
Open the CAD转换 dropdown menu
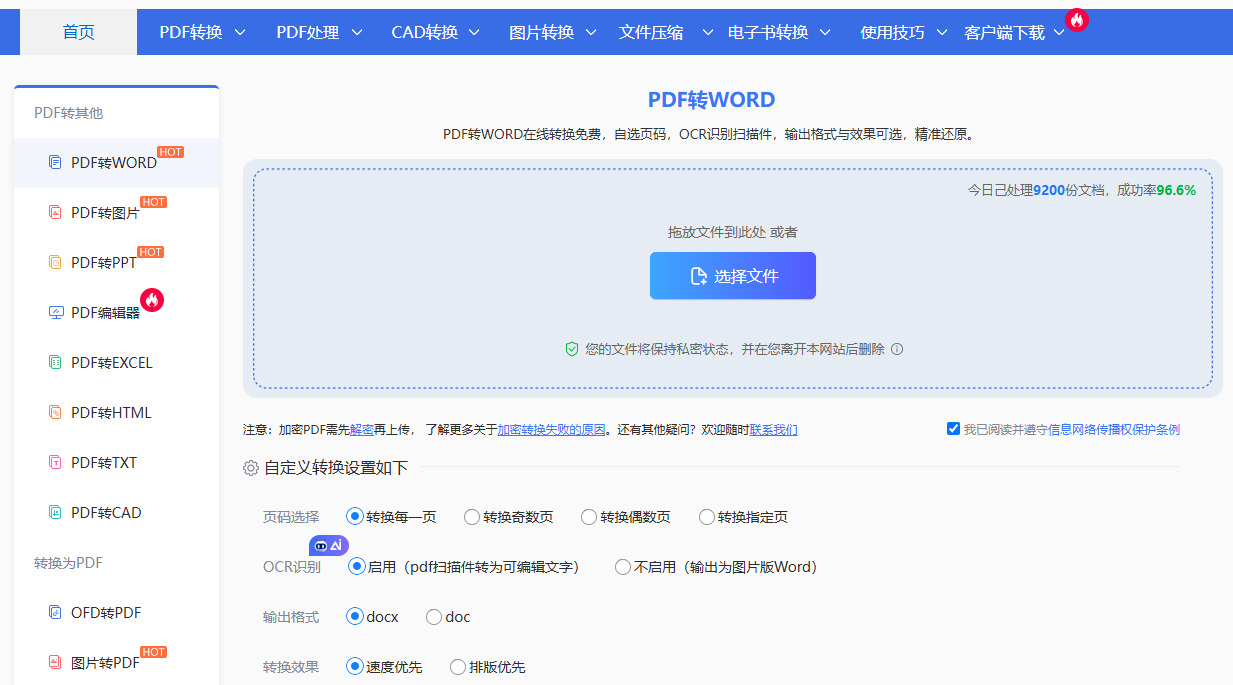(435, 32)
